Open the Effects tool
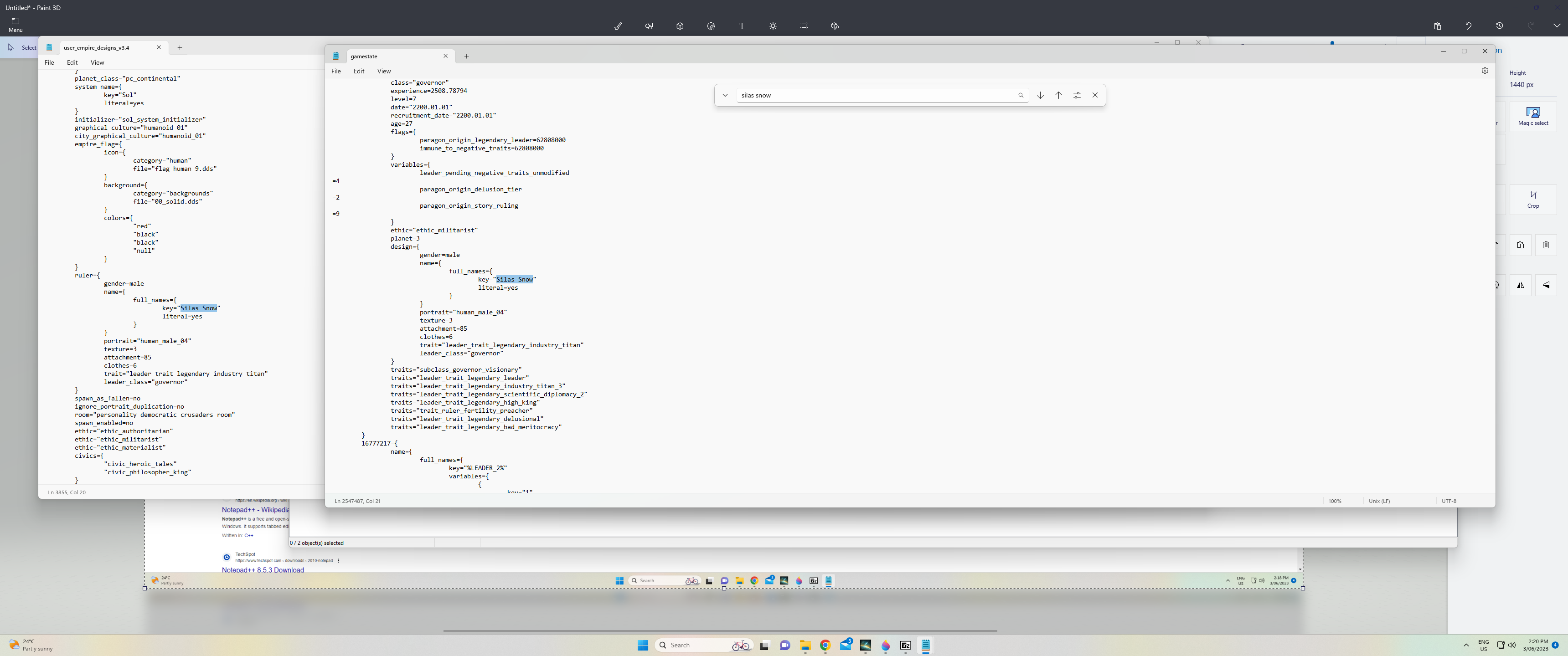Viewport: 1568px width, 656px height. [x=773, y=26]
